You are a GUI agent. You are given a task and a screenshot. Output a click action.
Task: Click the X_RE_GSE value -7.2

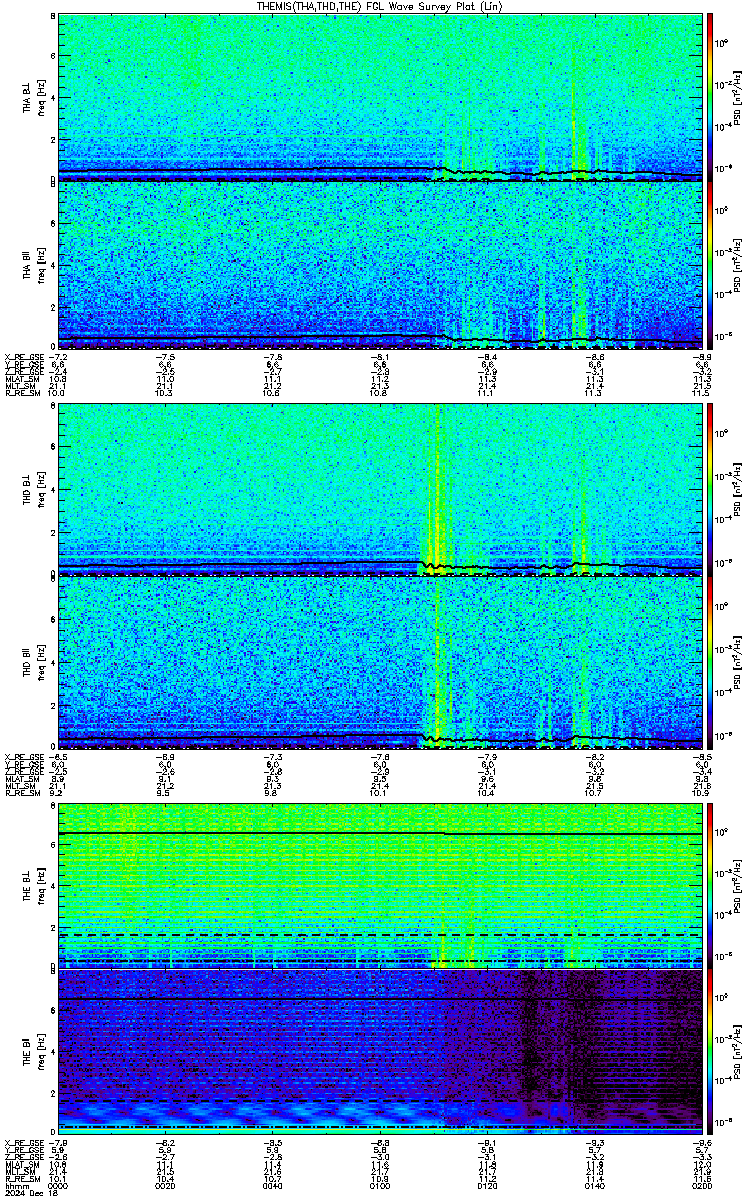click(x=59, y=357)
